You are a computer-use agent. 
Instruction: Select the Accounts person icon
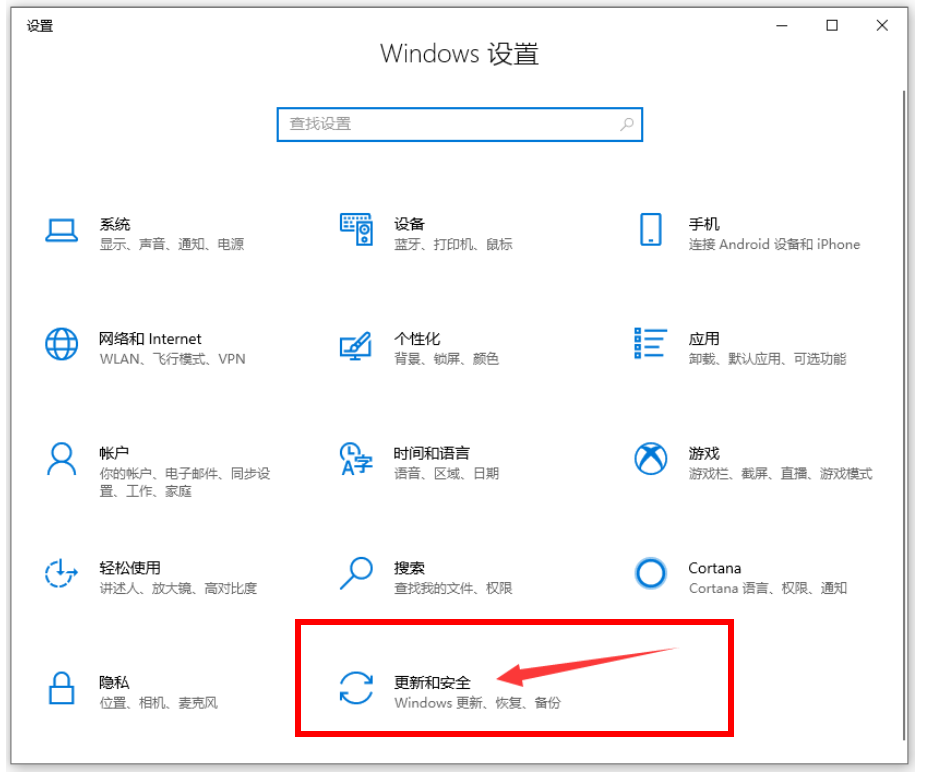click(x=61, y=459)
